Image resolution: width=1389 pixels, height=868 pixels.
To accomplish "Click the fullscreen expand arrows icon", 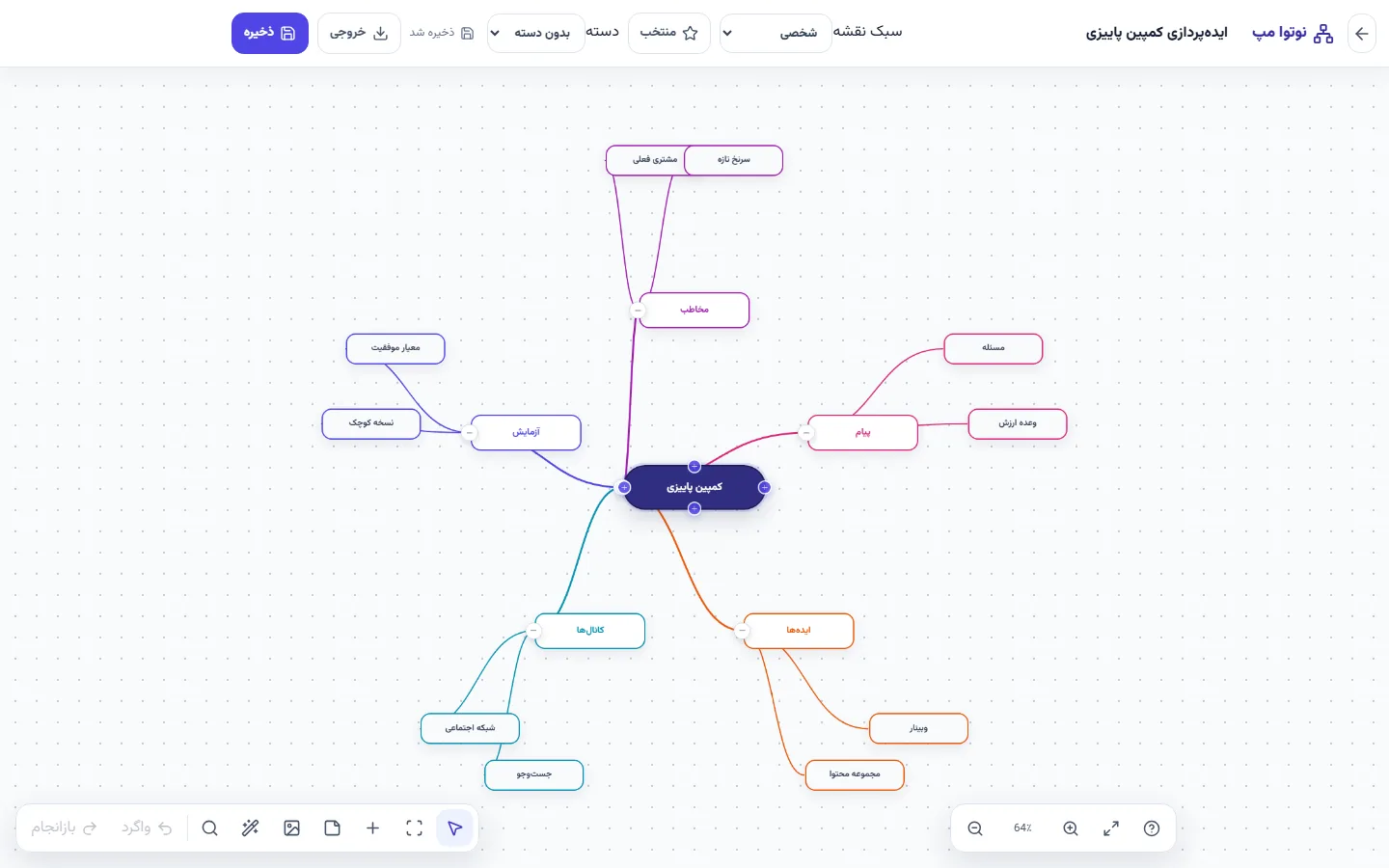I will coord(1111,828).
